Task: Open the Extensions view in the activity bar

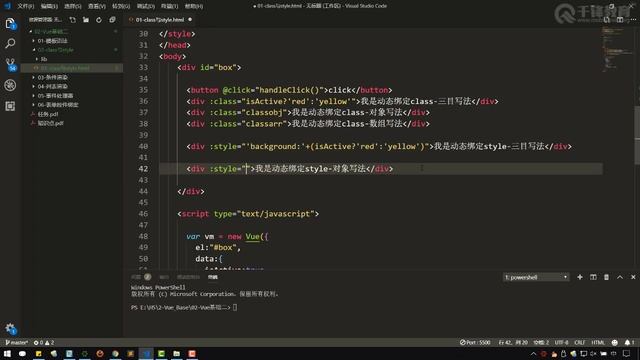Action: 10,106
